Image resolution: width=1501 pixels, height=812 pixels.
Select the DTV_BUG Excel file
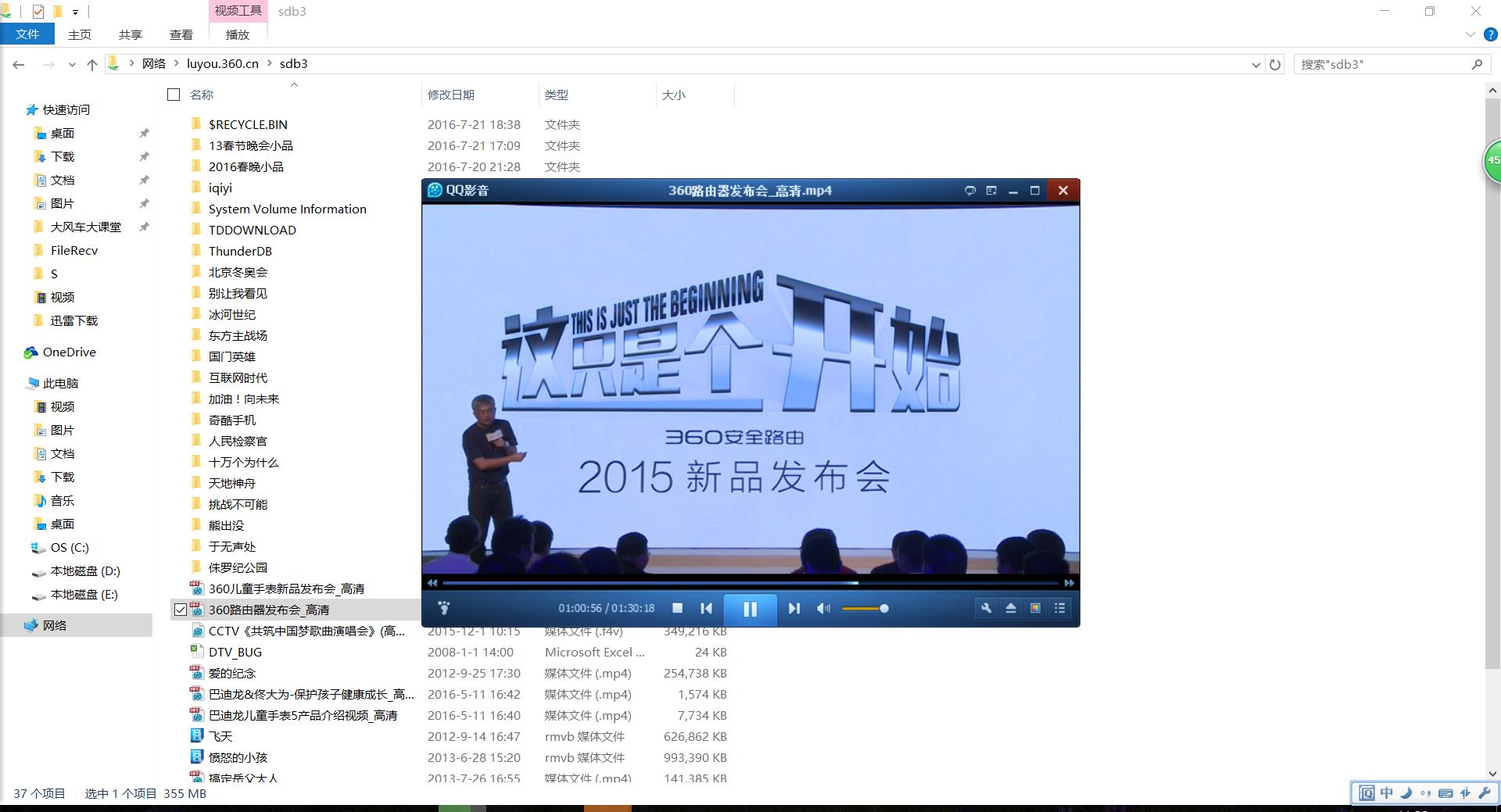point(235,652)
